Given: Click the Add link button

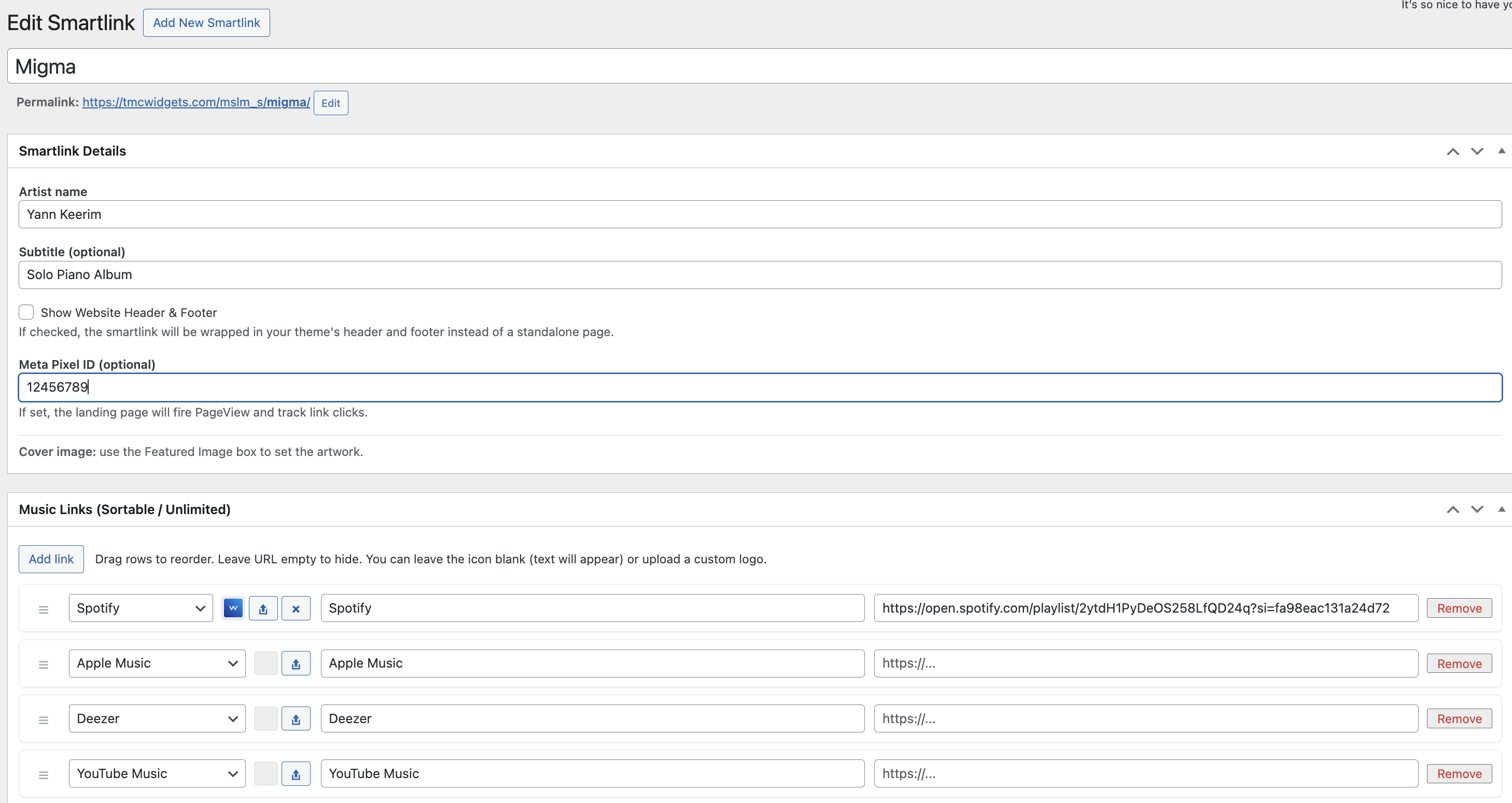Looking at the screenshot, I should 51,559.
